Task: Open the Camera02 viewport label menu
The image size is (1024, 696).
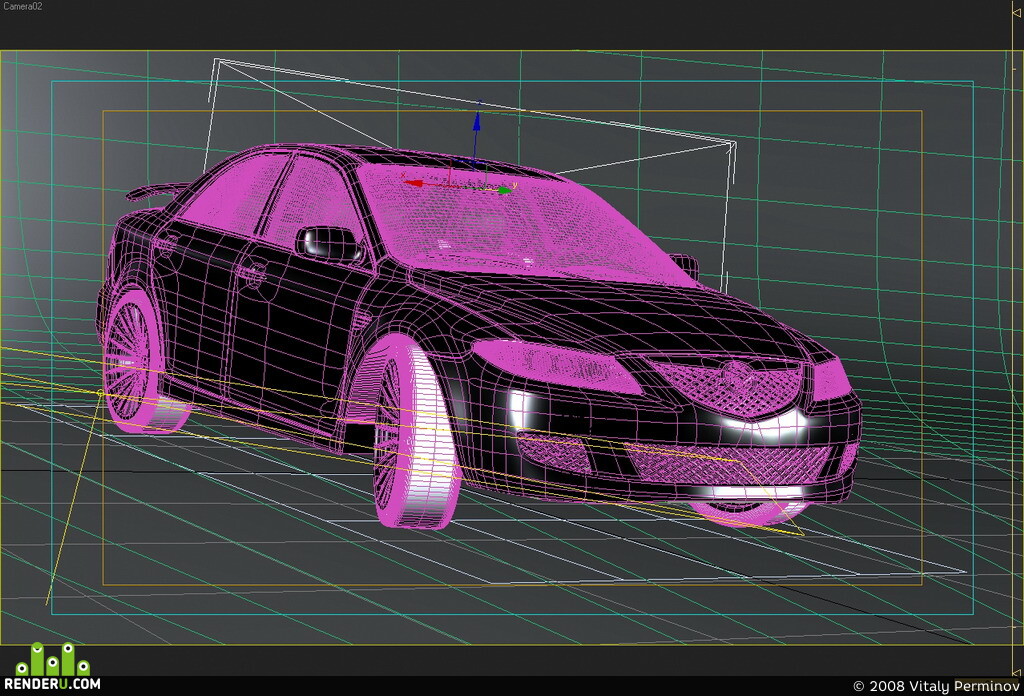Action: click(22, 6)
